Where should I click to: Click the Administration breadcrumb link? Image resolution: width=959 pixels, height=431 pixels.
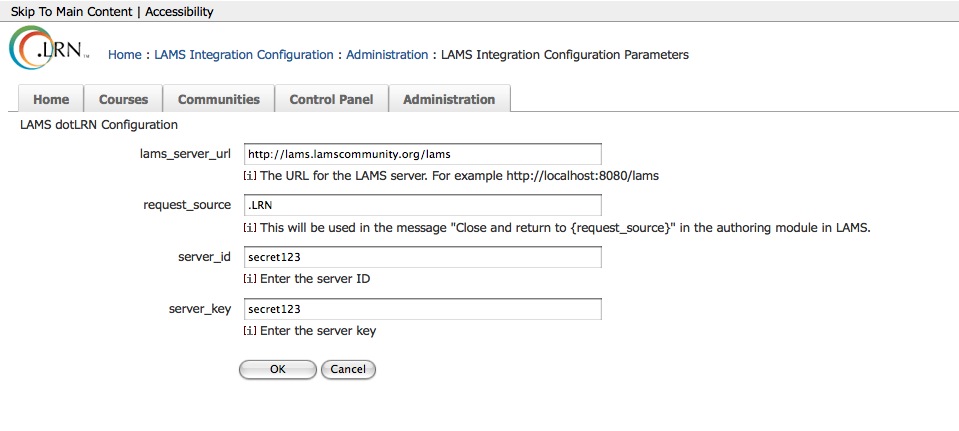[387, 55]
